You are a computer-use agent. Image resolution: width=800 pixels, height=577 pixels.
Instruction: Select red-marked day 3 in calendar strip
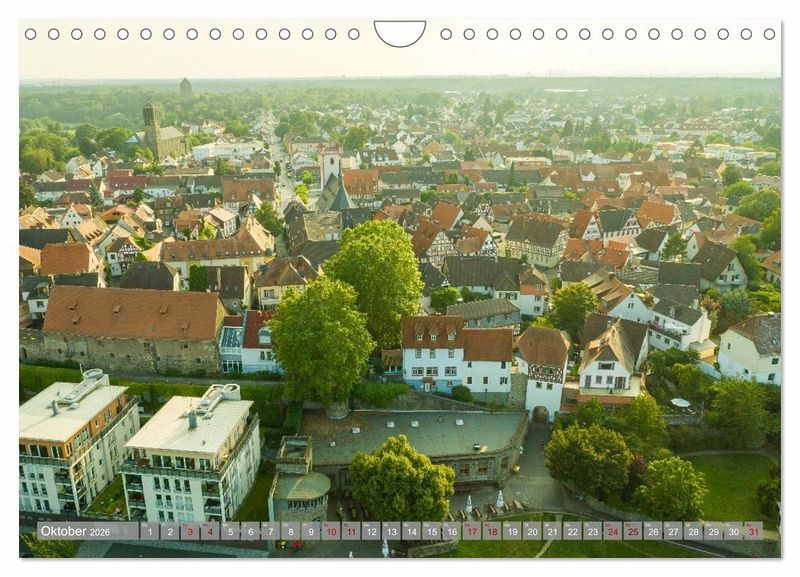click(x=190, y=531)
